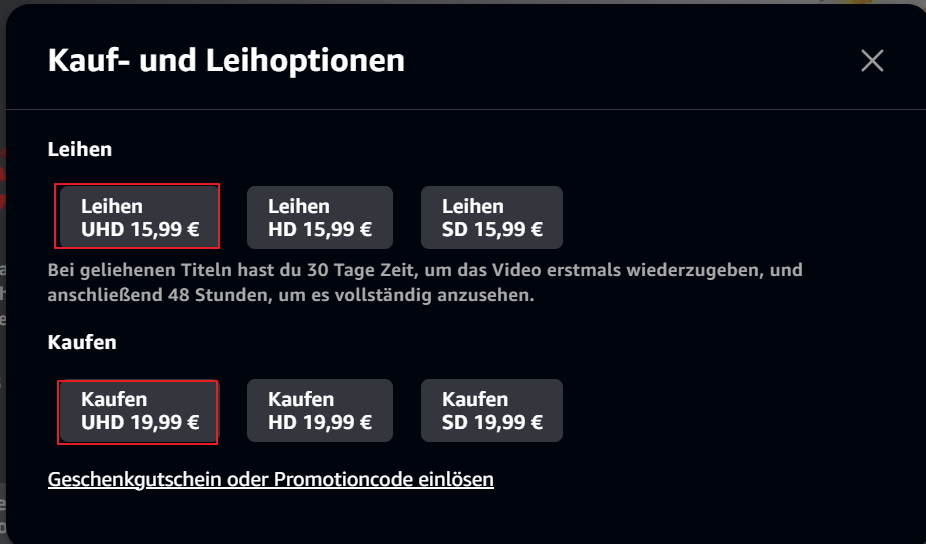Click the Kauf- und Leihoptionen dialog title
The image size is (926, 544).
pyautogui.click(x=226, y=61)
